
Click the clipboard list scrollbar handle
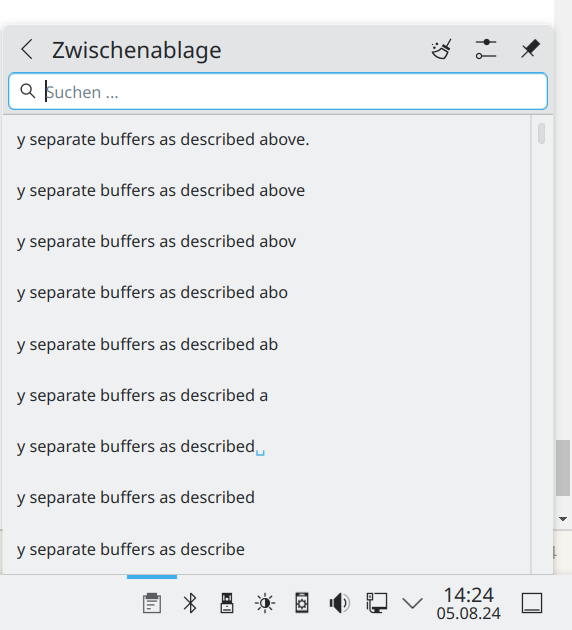point(541,133)
